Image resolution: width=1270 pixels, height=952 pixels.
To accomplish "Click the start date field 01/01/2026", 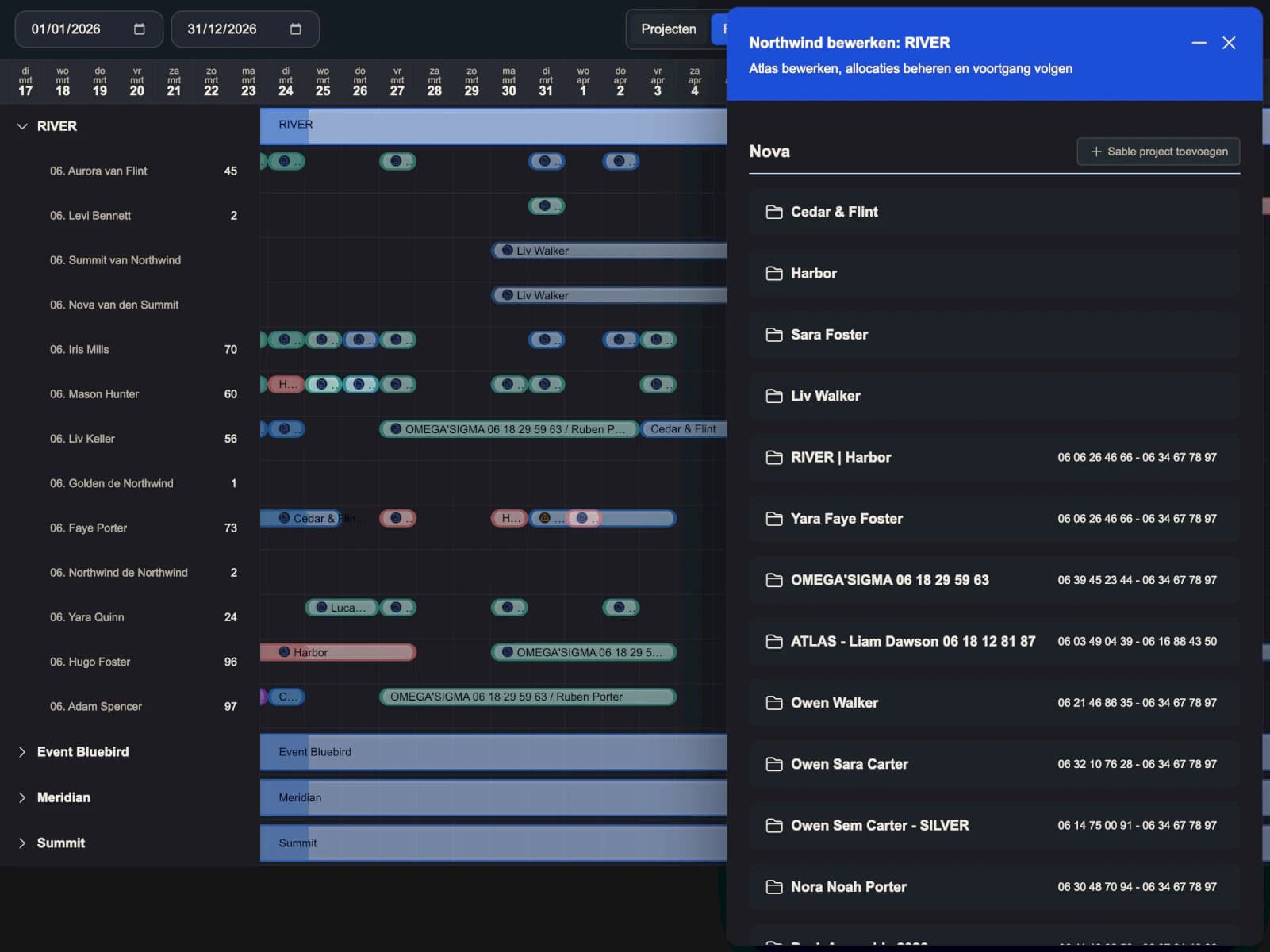I will (x=67, y=29).
